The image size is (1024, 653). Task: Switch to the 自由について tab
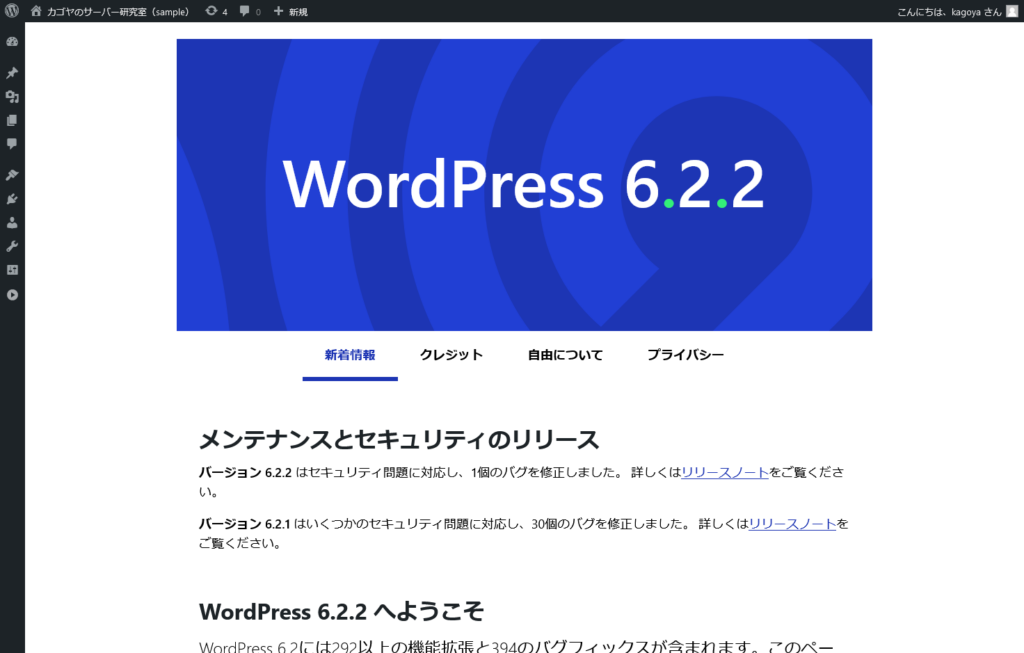click(565, 355)
